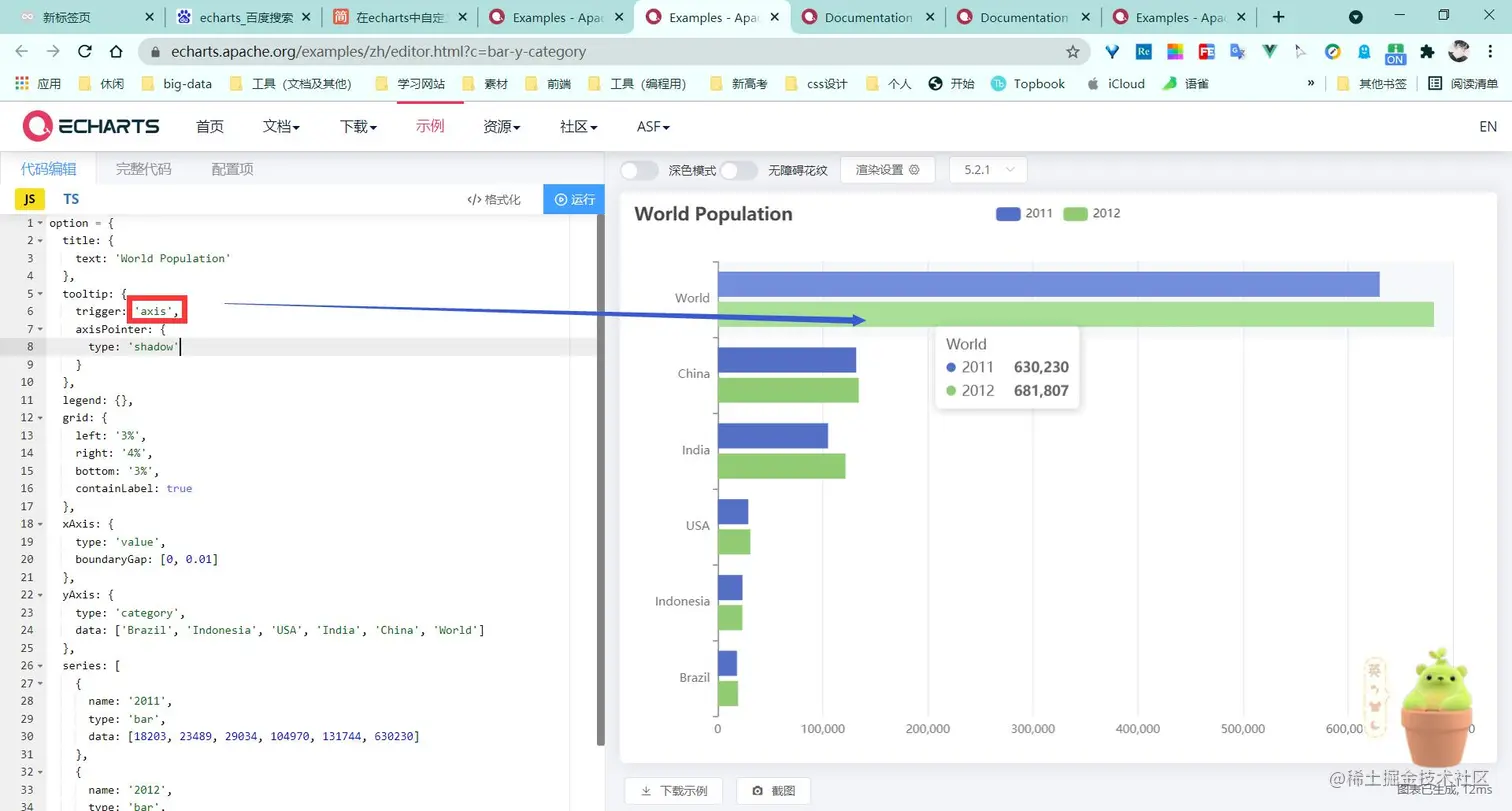Show more bookmarks with the » chevron

pyautogui.click(x=1311, y=84)
